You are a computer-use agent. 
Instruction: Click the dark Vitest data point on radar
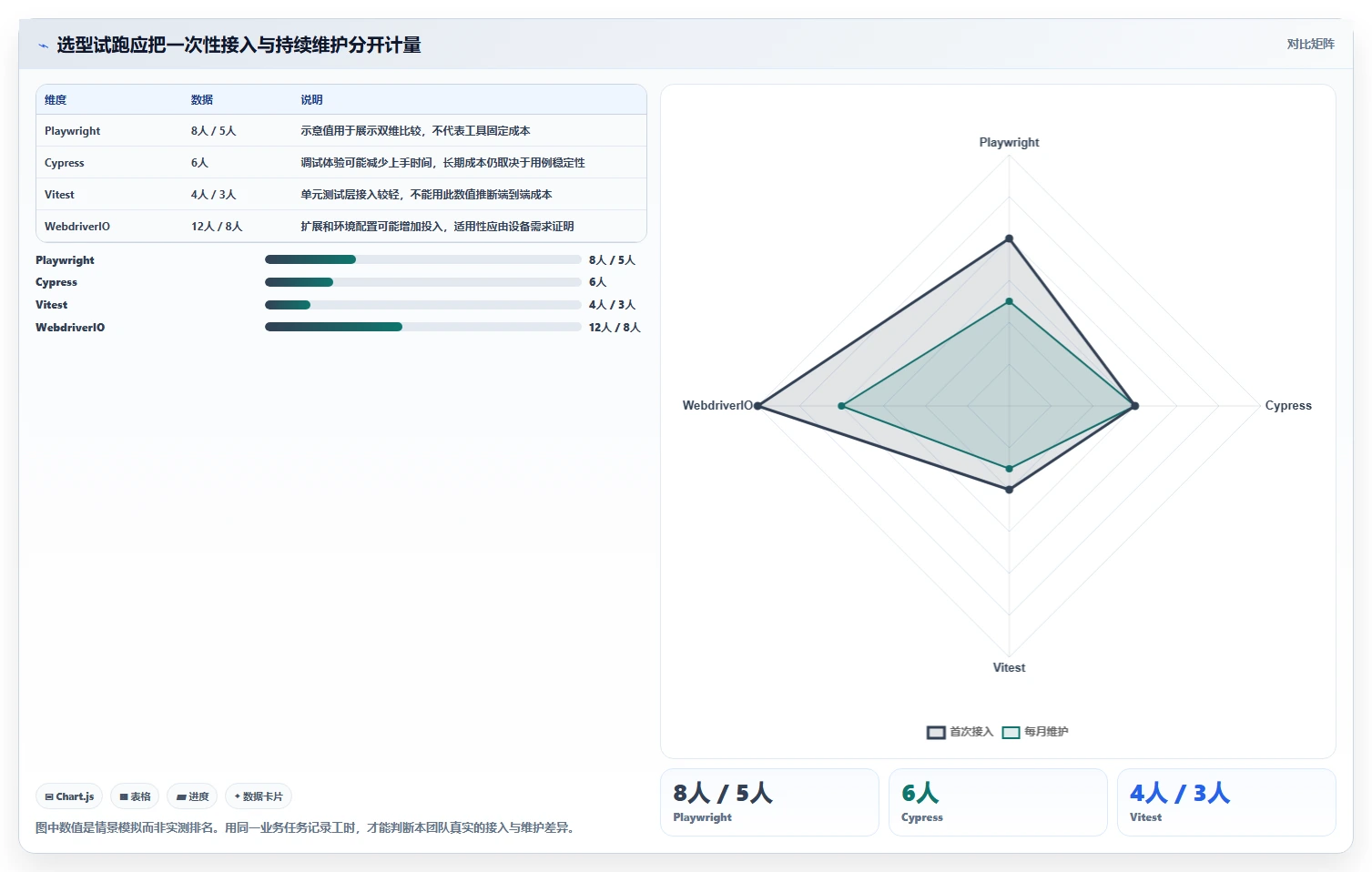click(x=1009, y=490)
